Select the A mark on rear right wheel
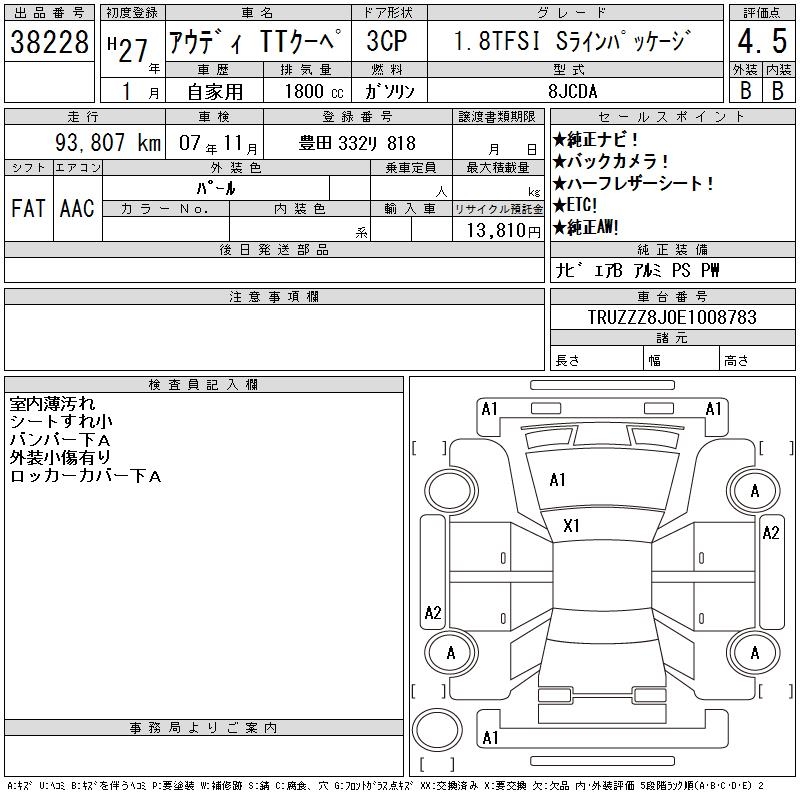The image size is (800, 800). 755,653
